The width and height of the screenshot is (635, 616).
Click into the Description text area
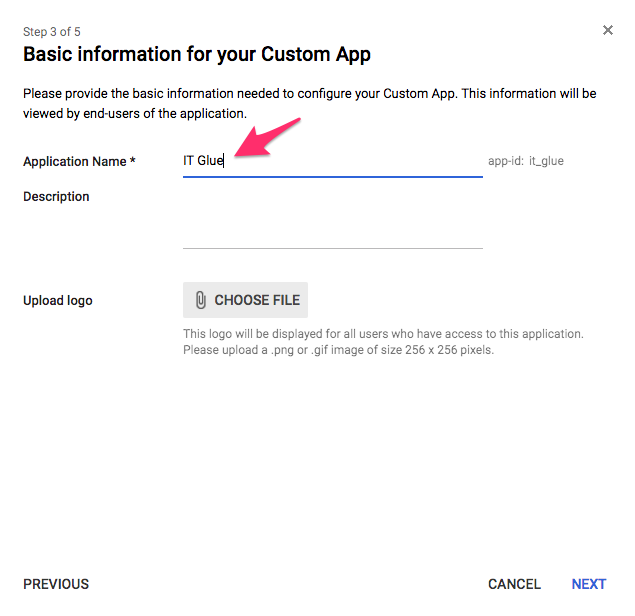tap(332, 218)
